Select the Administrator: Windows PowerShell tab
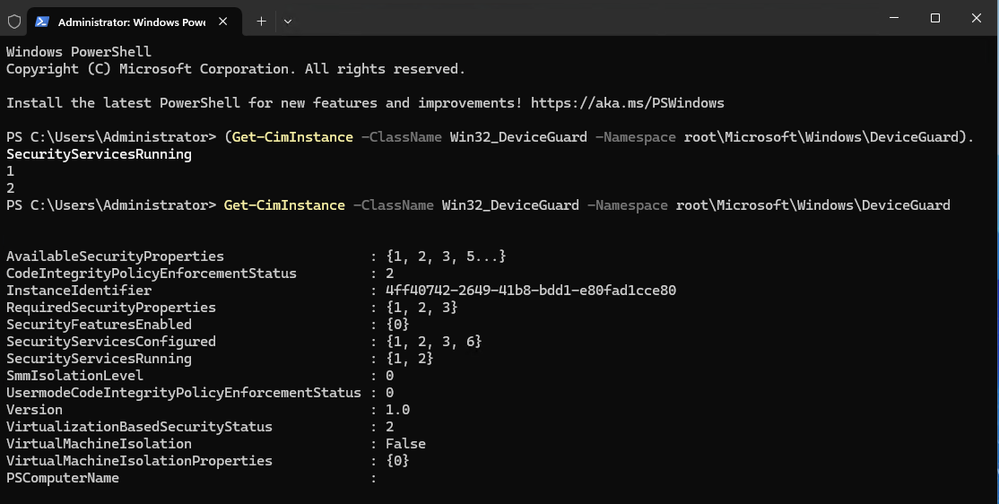Screen dimensions: 999x504 point(130,21)
